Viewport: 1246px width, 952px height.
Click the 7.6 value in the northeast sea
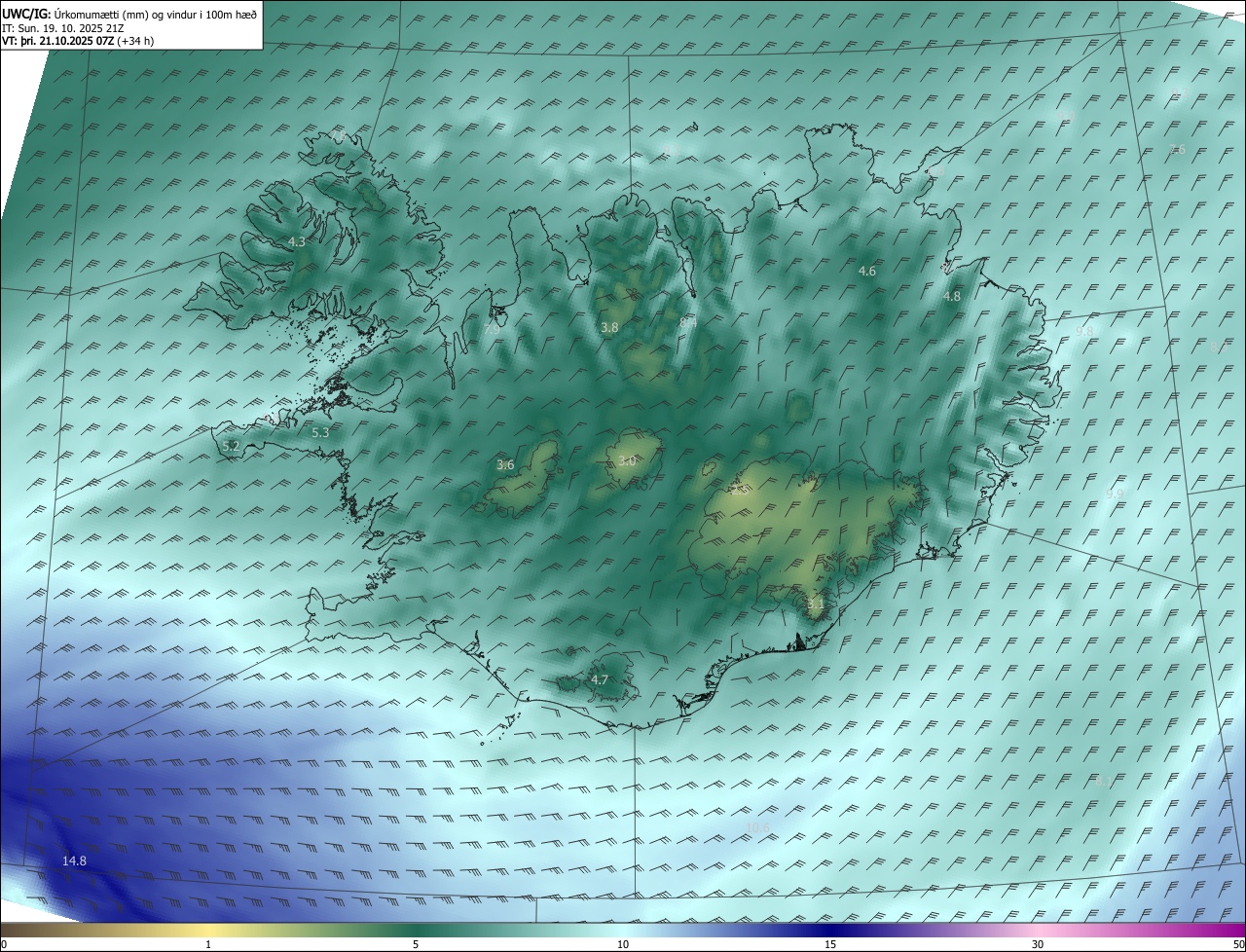(x=1178, y=149)
